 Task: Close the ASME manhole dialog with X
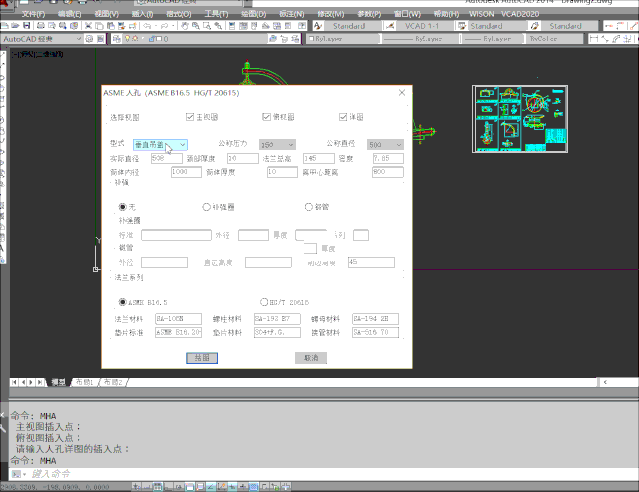(402, 92)
